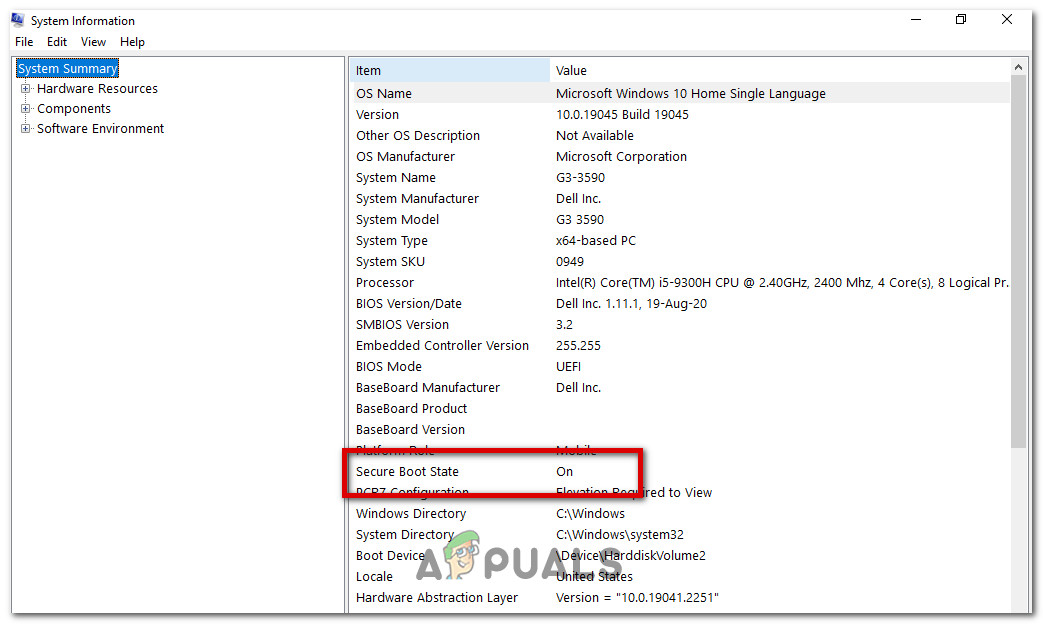Click the vertical scrollbar thumb
Image resolution: width=1043 pixels, height=624 pixels.
pos(1018,261)
